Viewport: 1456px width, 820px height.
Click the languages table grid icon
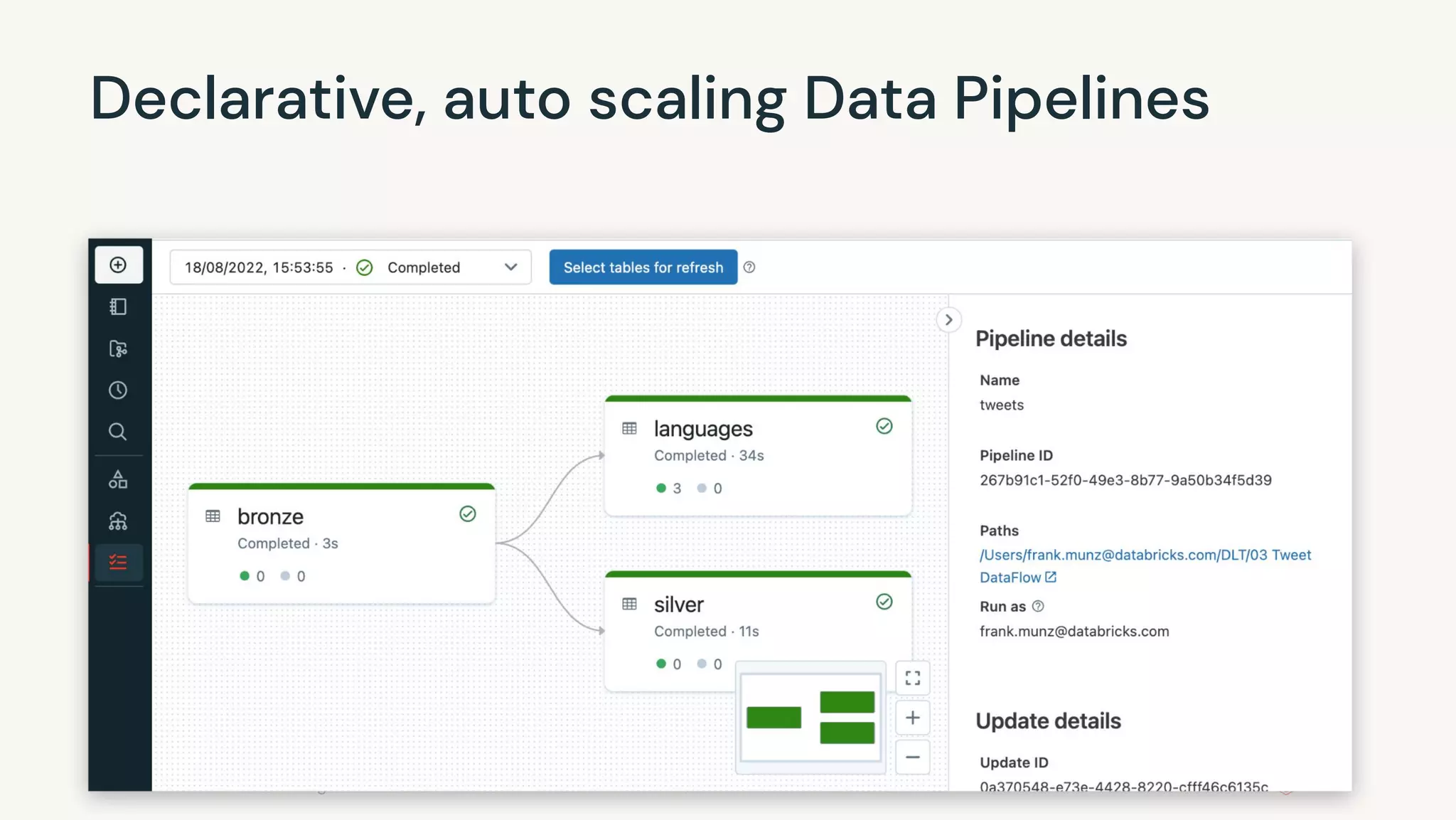(629, 428)
